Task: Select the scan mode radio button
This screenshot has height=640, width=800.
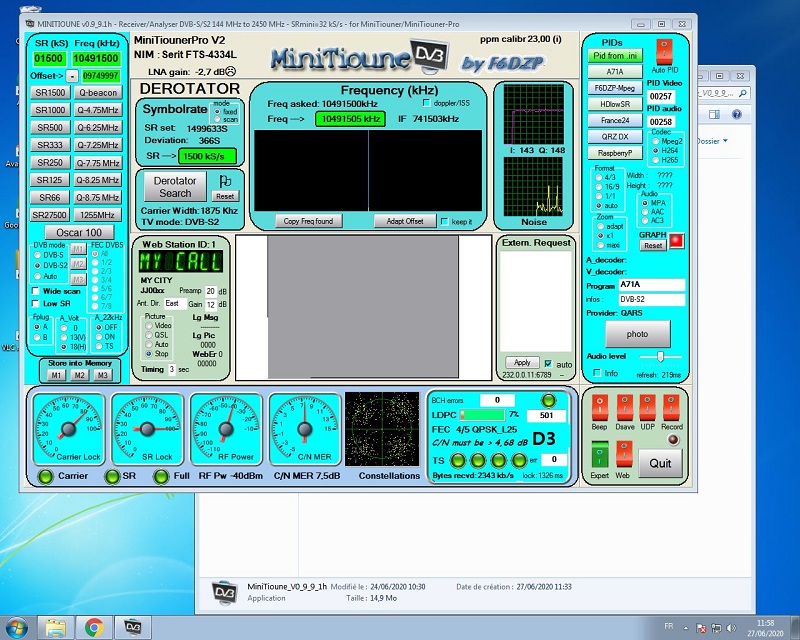Action: [221, 119]
